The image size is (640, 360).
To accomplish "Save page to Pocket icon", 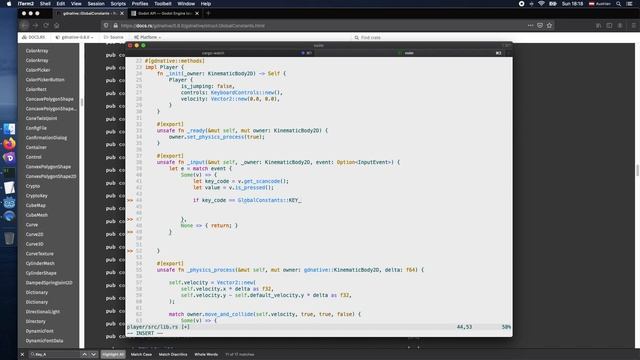I will 540,25.
